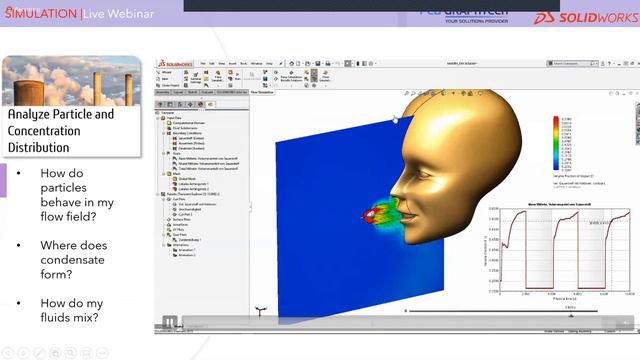Screen dimensions: 640x360
Task: Collapse the Input Data tree node
Action: click(x=158, y=118)
